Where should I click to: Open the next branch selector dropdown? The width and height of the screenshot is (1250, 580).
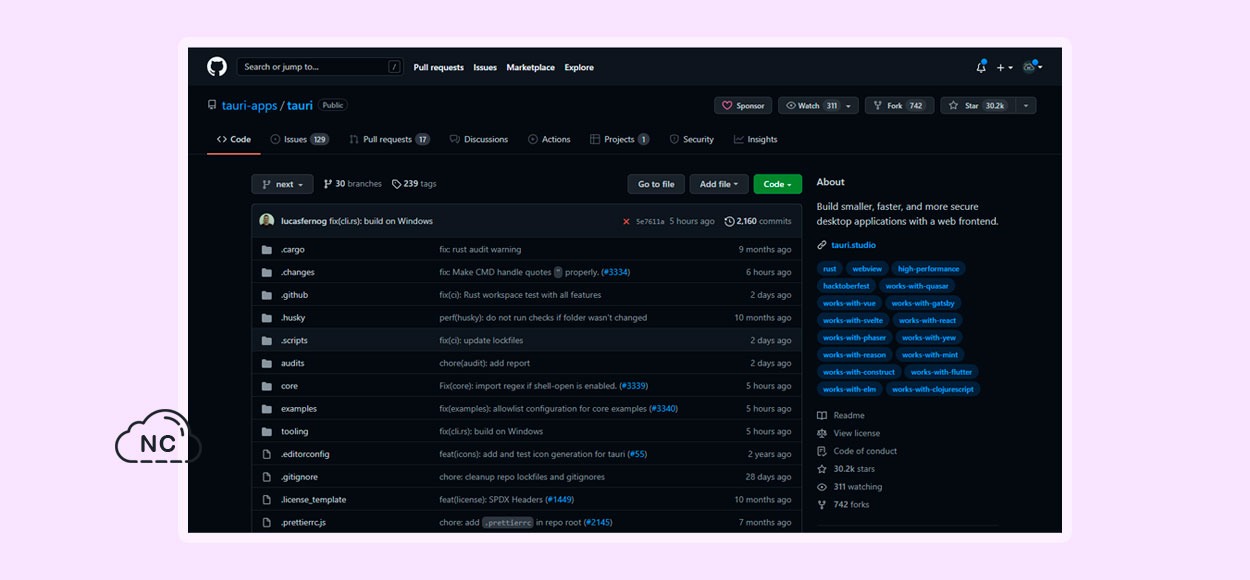point(282,184)
